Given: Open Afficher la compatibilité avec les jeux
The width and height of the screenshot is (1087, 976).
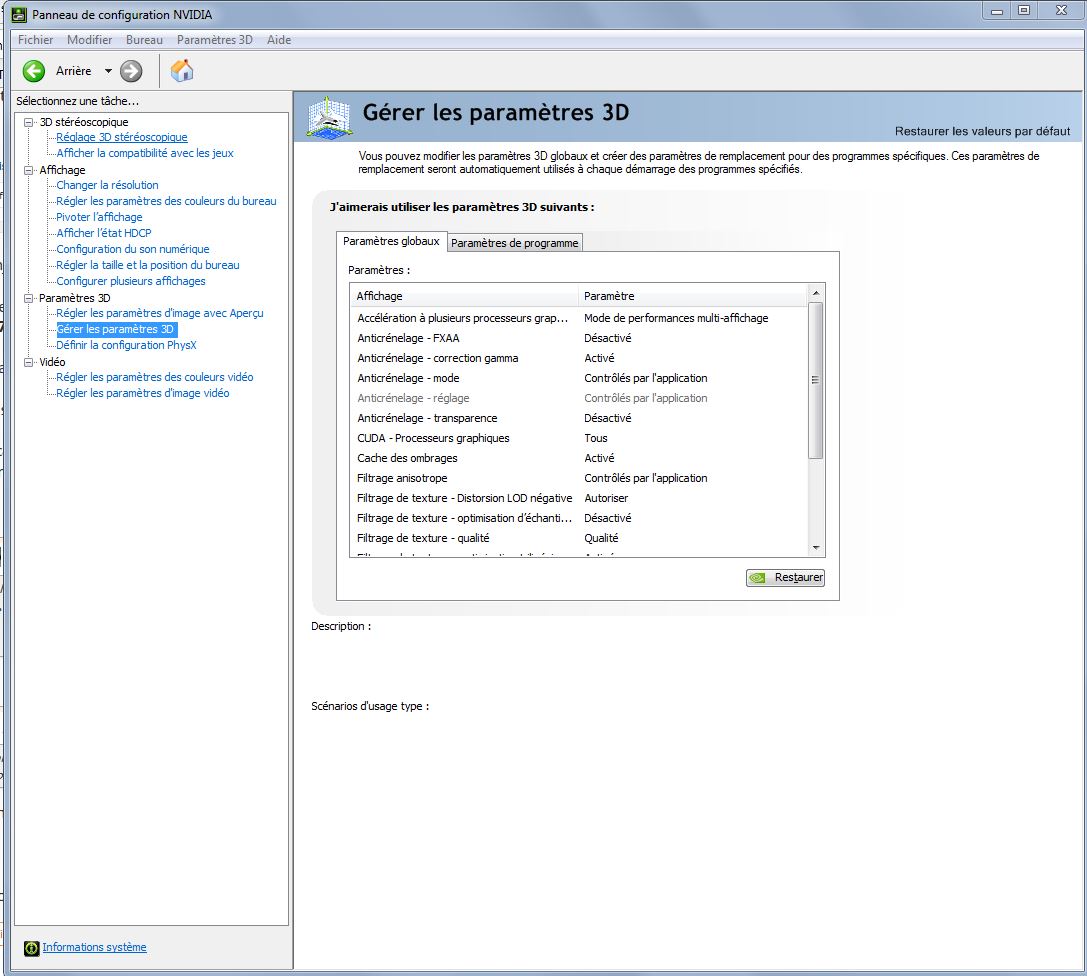Looking at the screenshot, I should tap(145, 153).
